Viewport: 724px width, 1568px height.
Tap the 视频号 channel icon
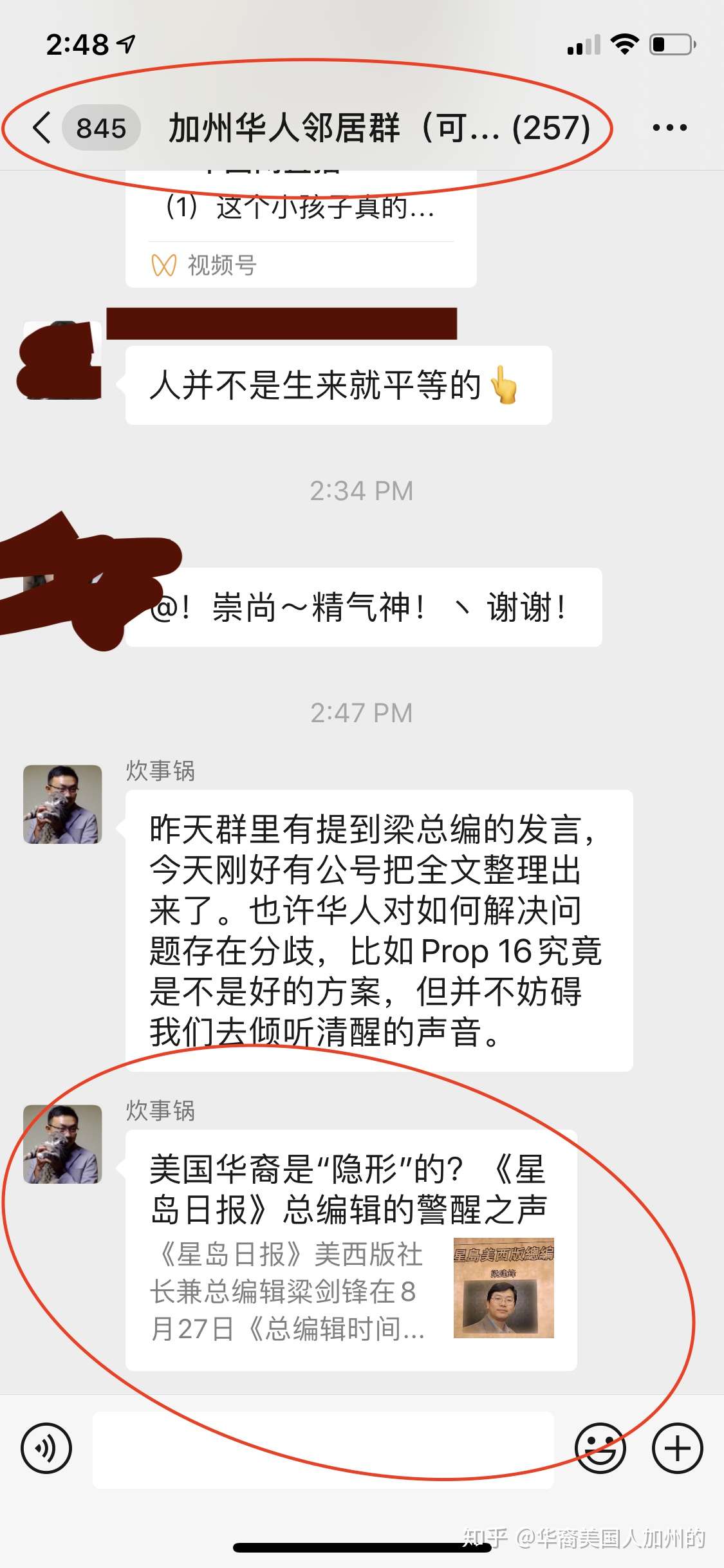pyautogui.click(x=163, y=265)
